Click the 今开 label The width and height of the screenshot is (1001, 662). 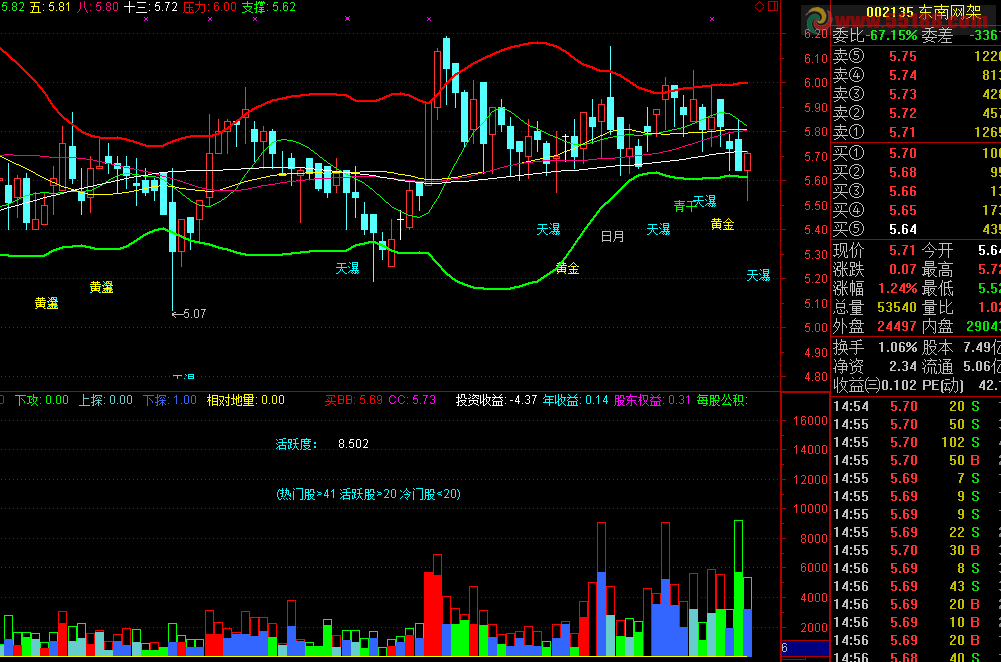(937, 250)
